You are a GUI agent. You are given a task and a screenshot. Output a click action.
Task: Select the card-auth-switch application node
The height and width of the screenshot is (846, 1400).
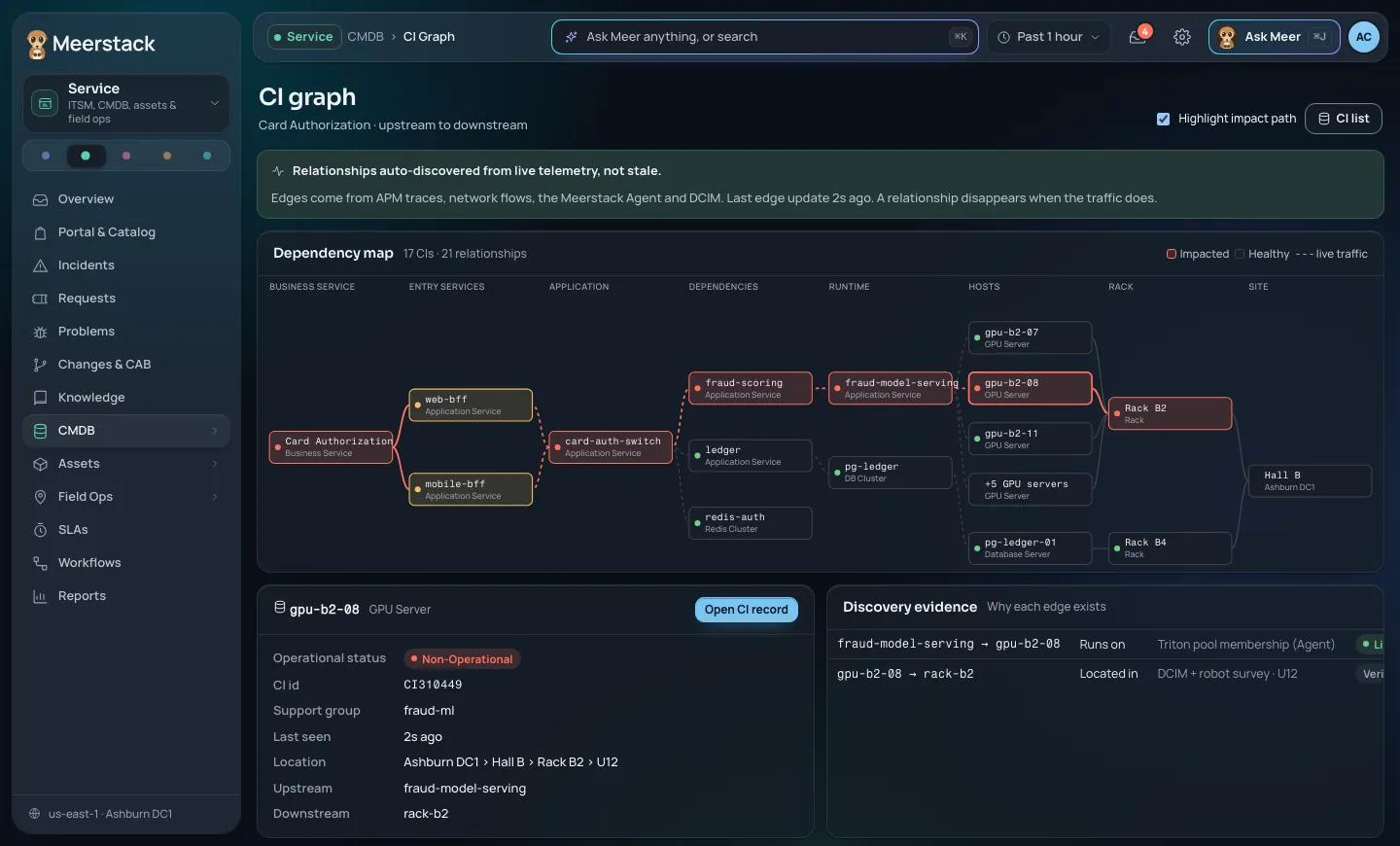pyautogui.click(x=611, y=447)
